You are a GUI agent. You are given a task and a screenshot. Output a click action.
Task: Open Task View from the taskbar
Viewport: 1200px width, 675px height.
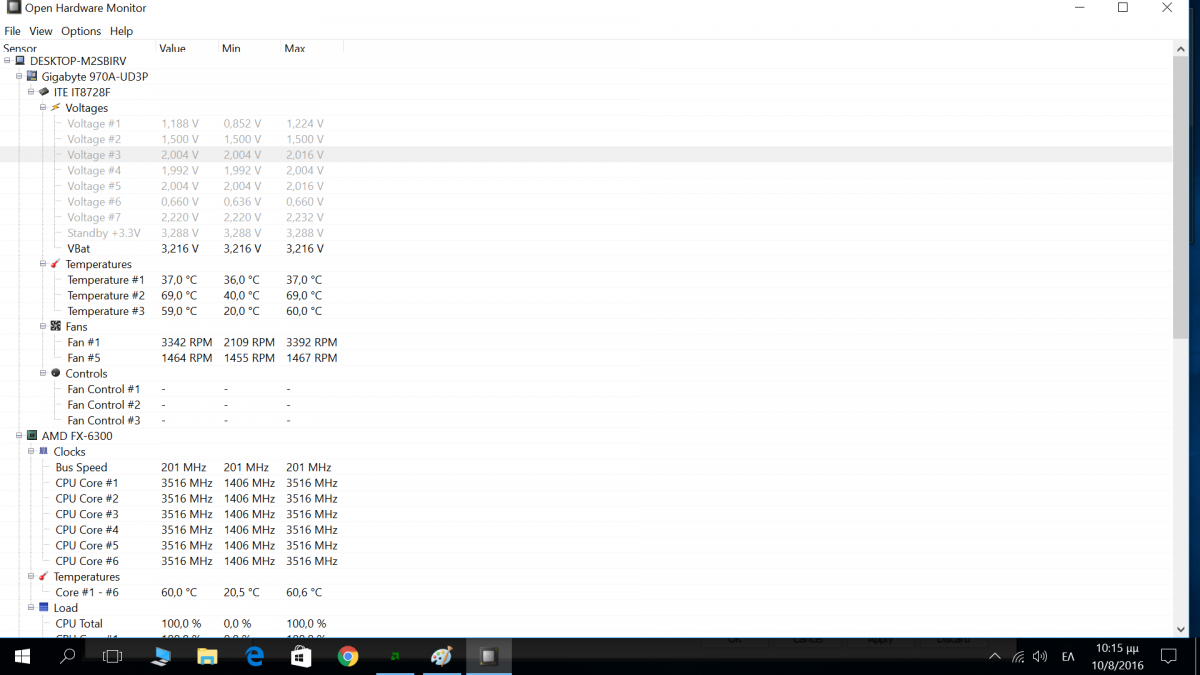pos(113,657)
